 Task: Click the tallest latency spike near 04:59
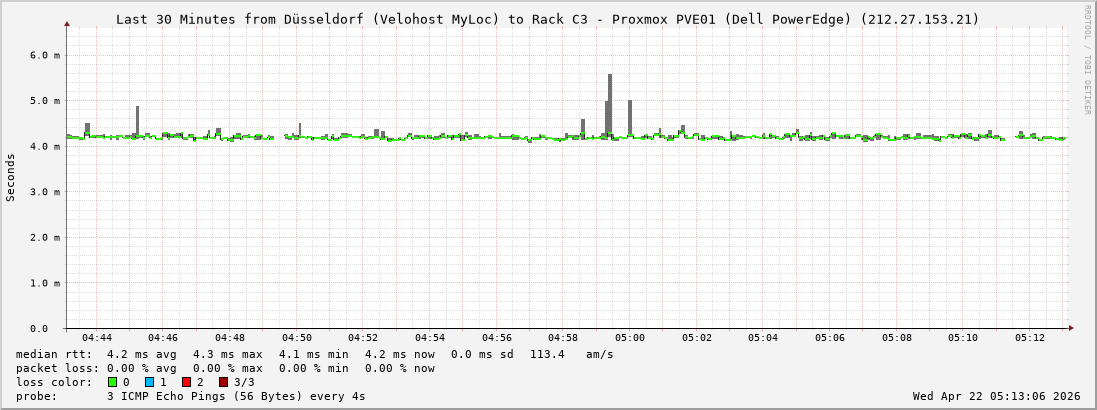pyautogui.click(x=610, y=100)
